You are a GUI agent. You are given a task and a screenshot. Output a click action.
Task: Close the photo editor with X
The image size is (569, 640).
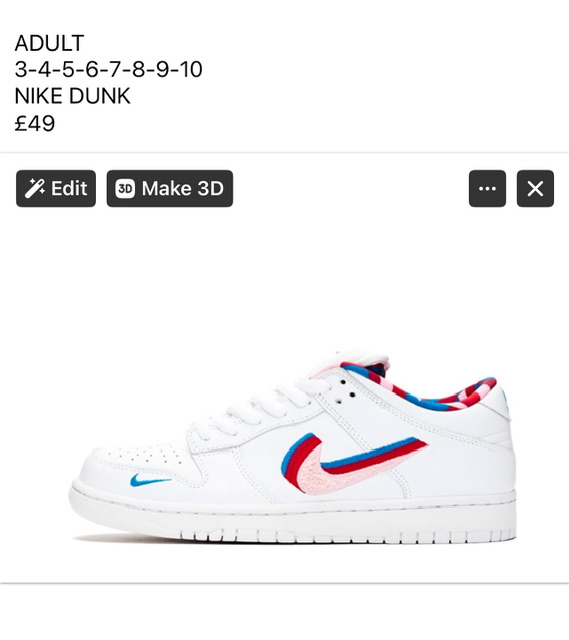535,189
